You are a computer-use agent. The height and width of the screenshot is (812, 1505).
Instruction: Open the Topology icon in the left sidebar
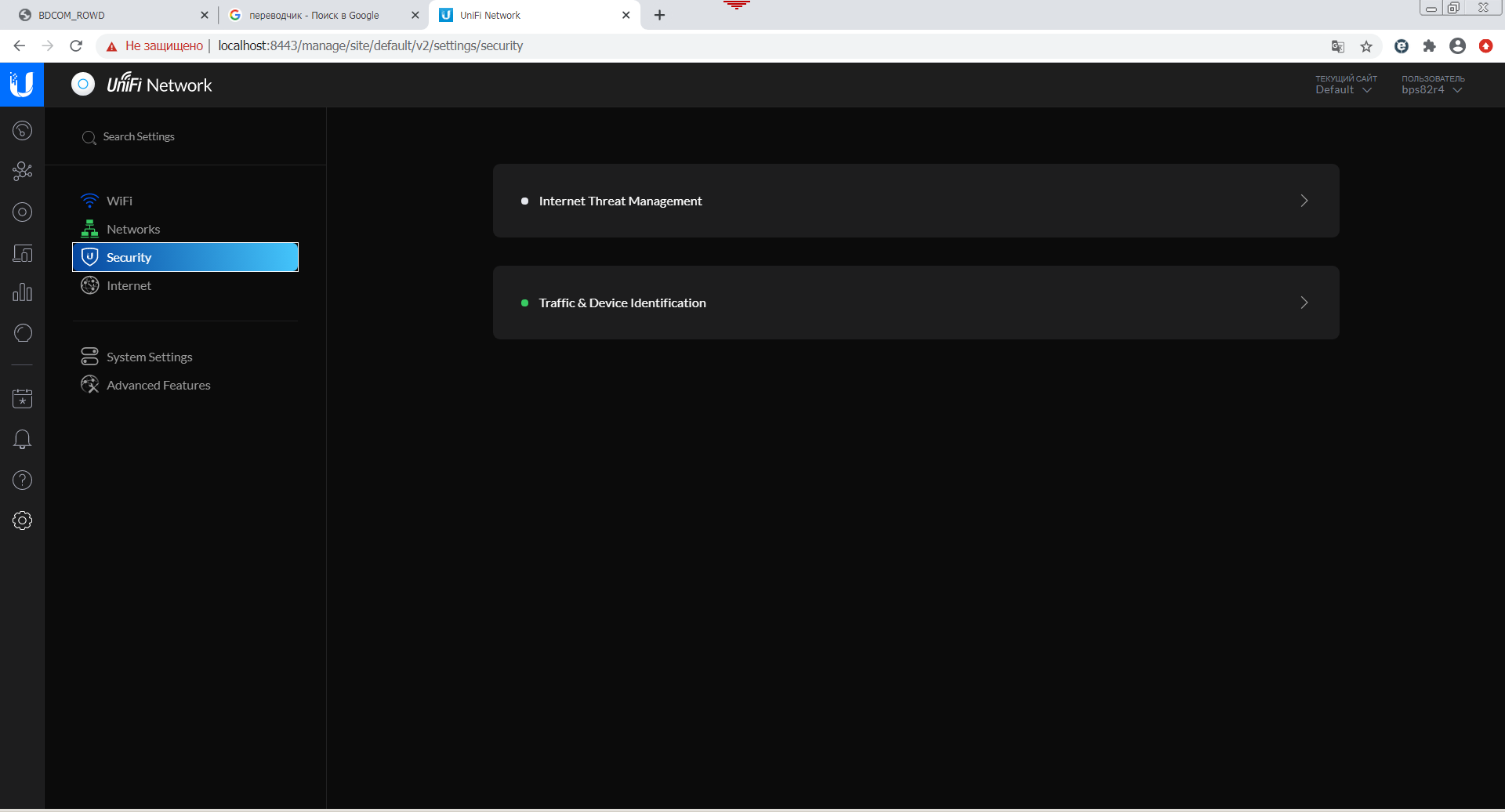(x=23, y=171)
